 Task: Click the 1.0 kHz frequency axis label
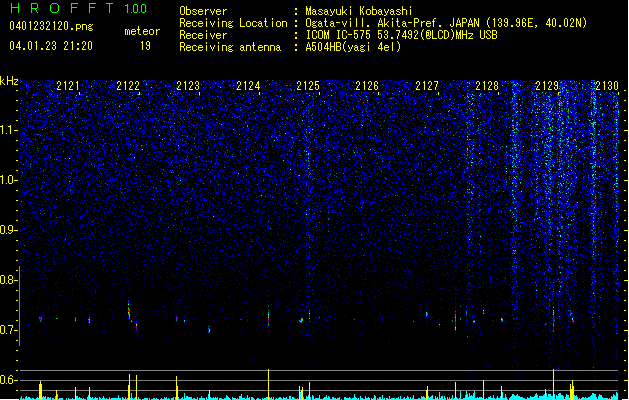click(x=8, y=180)
